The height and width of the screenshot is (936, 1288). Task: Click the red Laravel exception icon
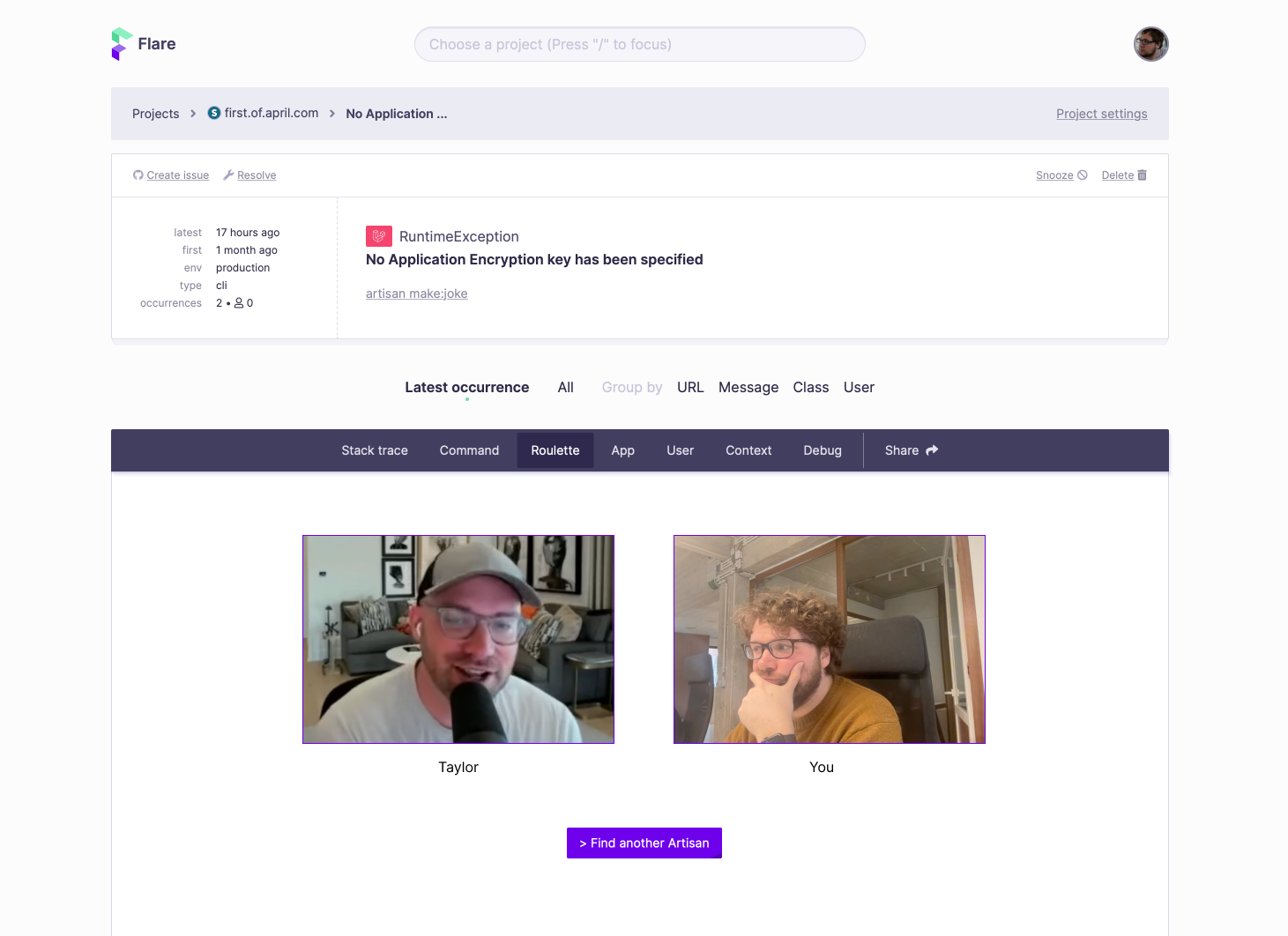[x=379, y=236]
